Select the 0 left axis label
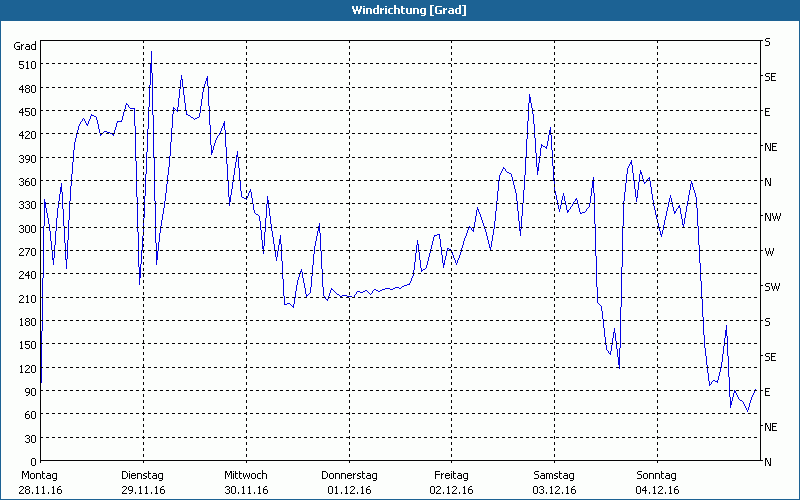This screenshot has width=800, height=500. [x=34, y=462]
